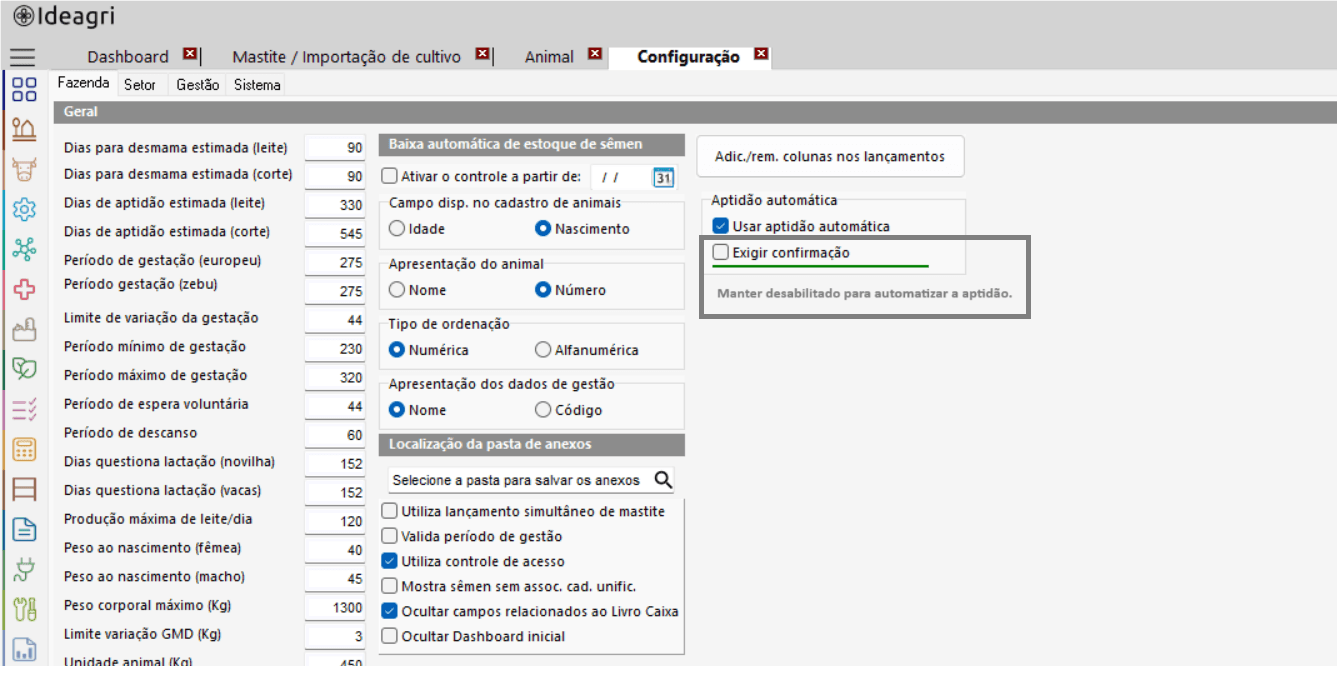Edit Dias para desmama estimada (leite) value
Screen dimensions: 1337x679
[x=335, y=148]
